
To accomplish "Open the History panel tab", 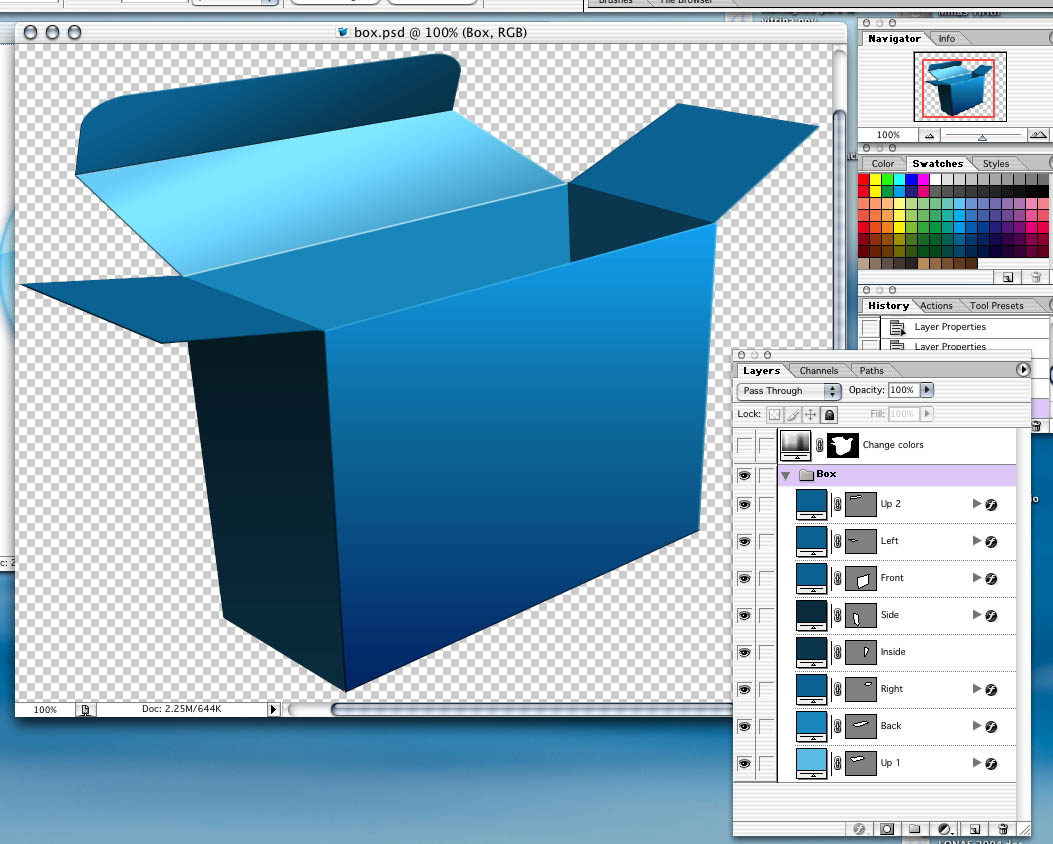I will point(888,305).
